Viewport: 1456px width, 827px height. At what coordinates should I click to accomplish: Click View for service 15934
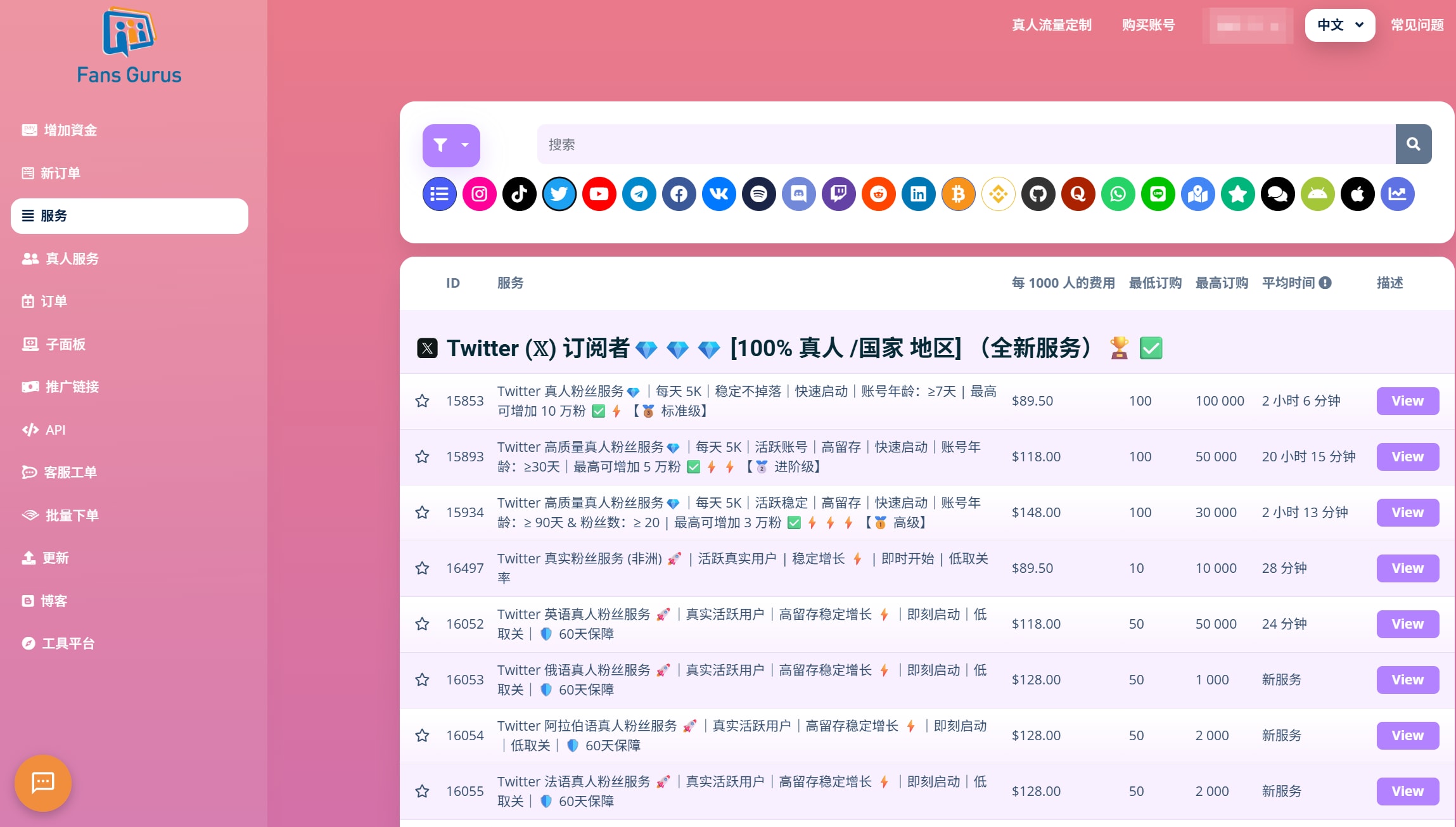pos(1407,513)
